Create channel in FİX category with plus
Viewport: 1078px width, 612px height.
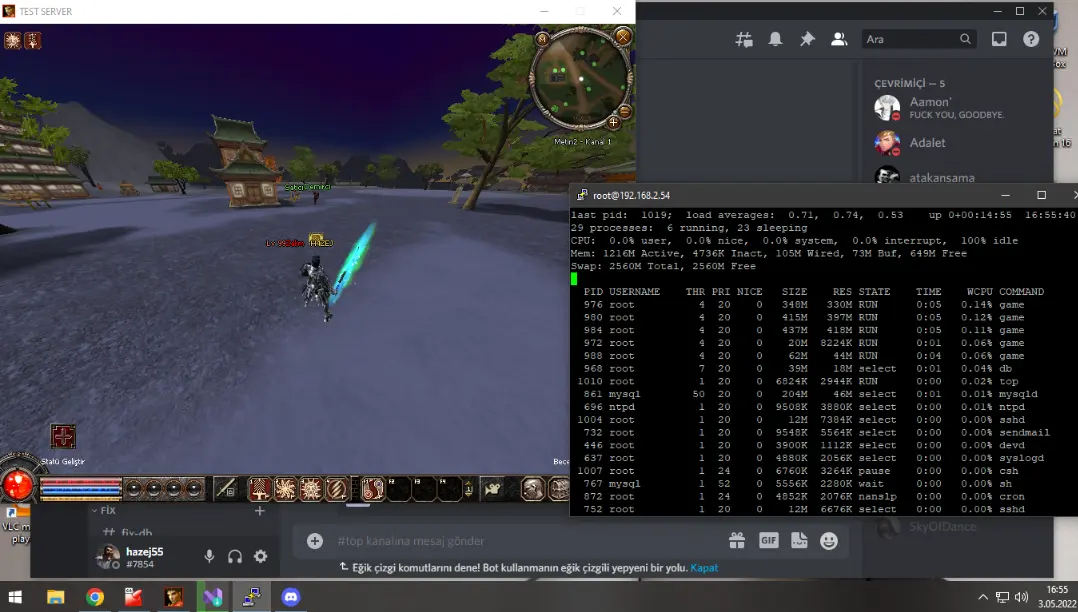(260, 511)
